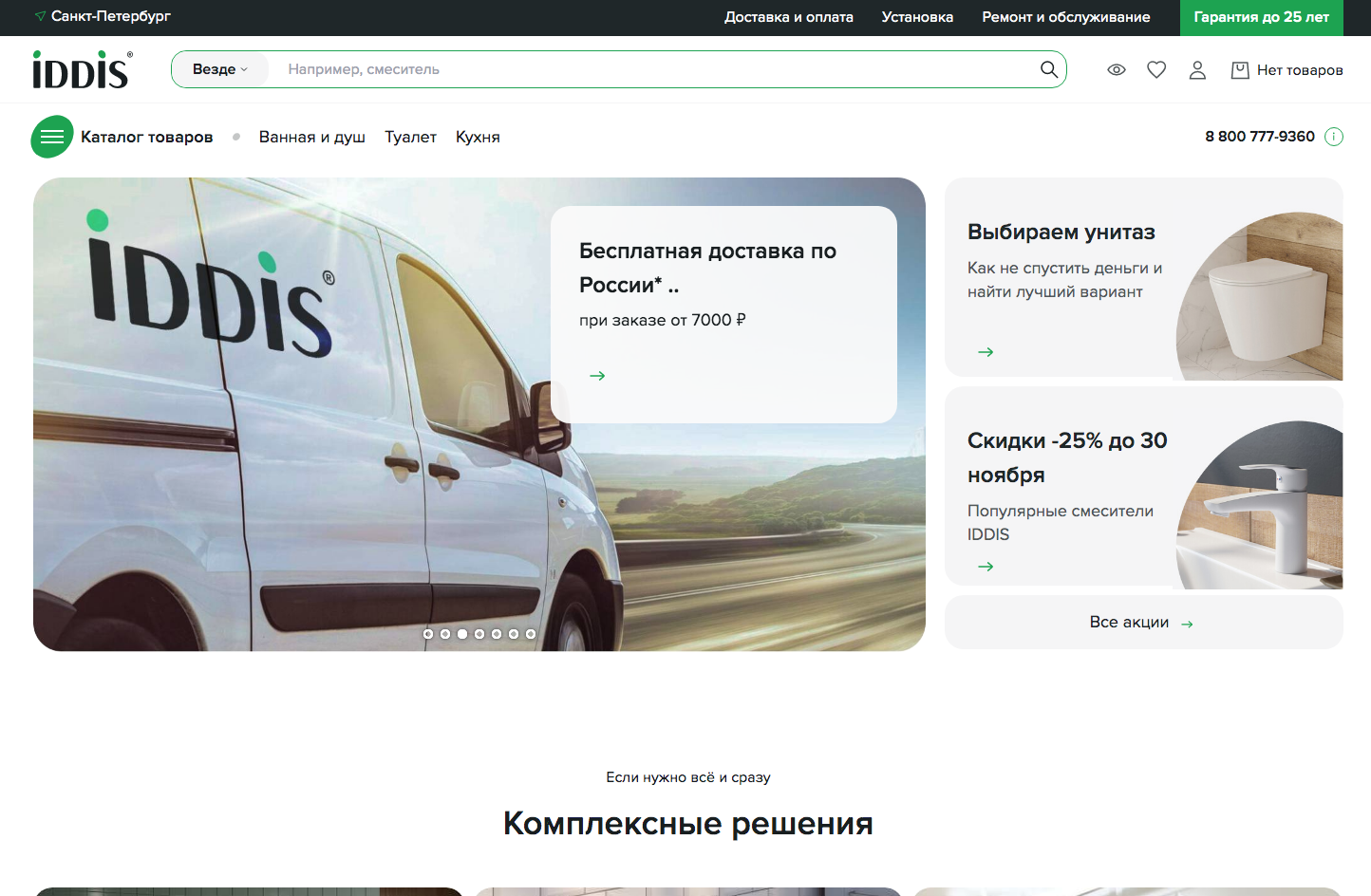Click arrow in free delivery banner card

(597, 376)
